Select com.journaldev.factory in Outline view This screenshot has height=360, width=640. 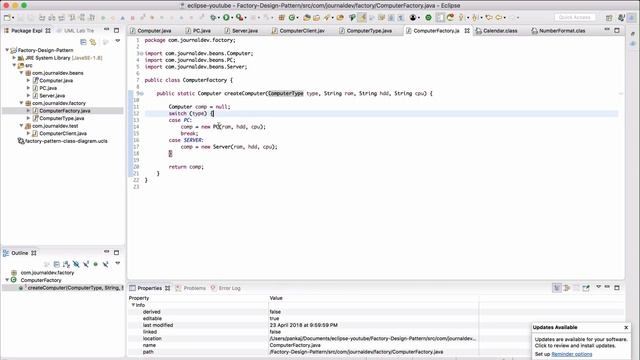tap(47, 273)
